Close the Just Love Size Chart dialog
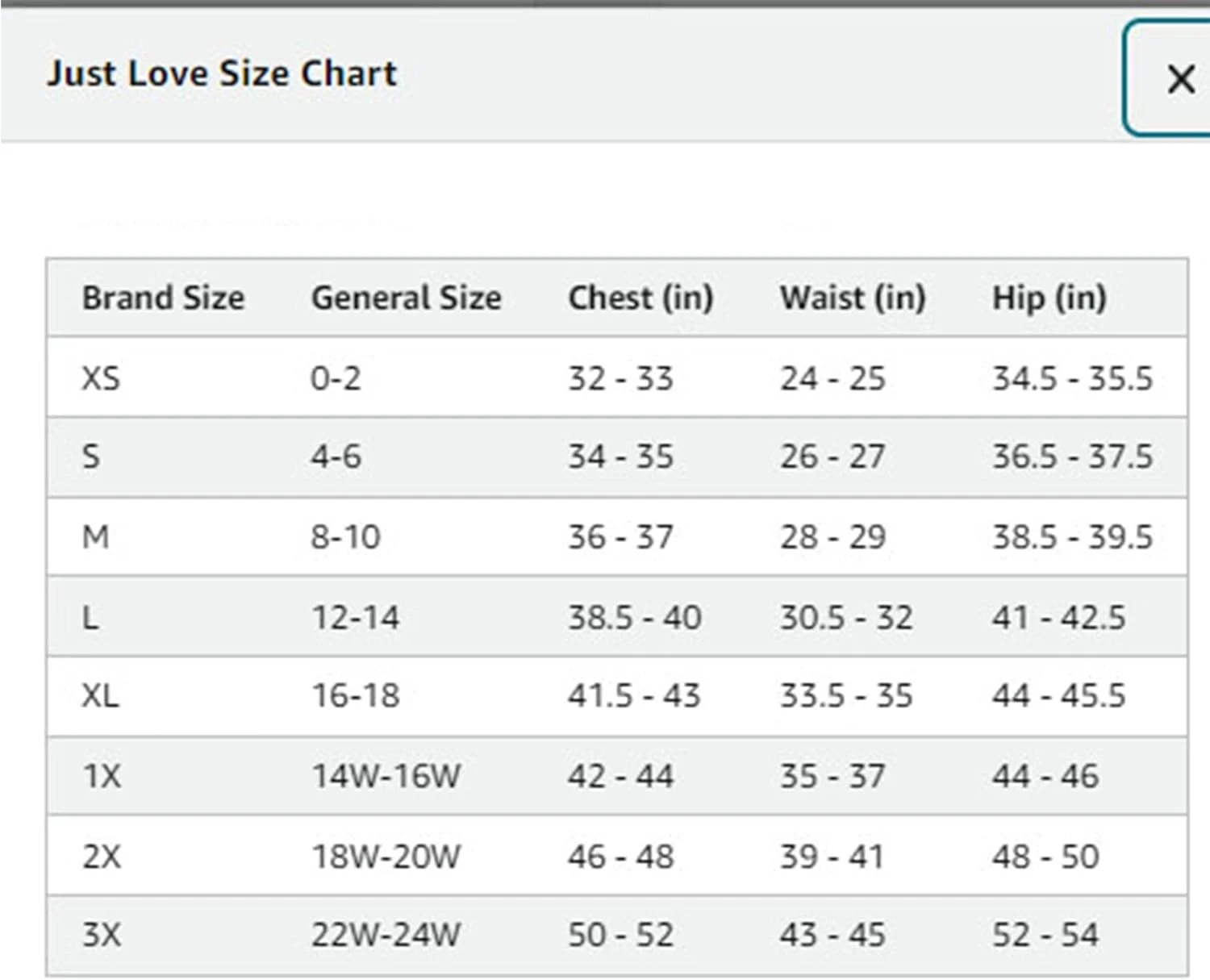This screenshot has width=1210, height=980. coord(1179,79)
